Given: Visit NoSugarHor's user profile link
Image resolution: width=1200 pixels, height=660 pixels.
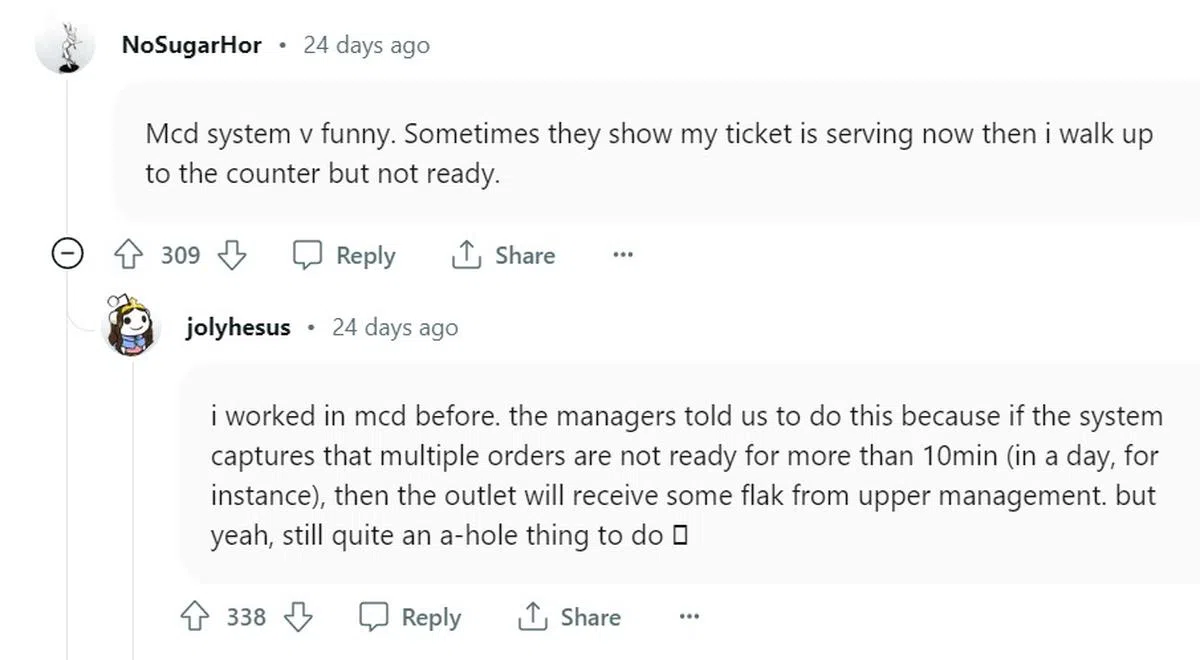Looking at the screenshot, I should 191,46.
